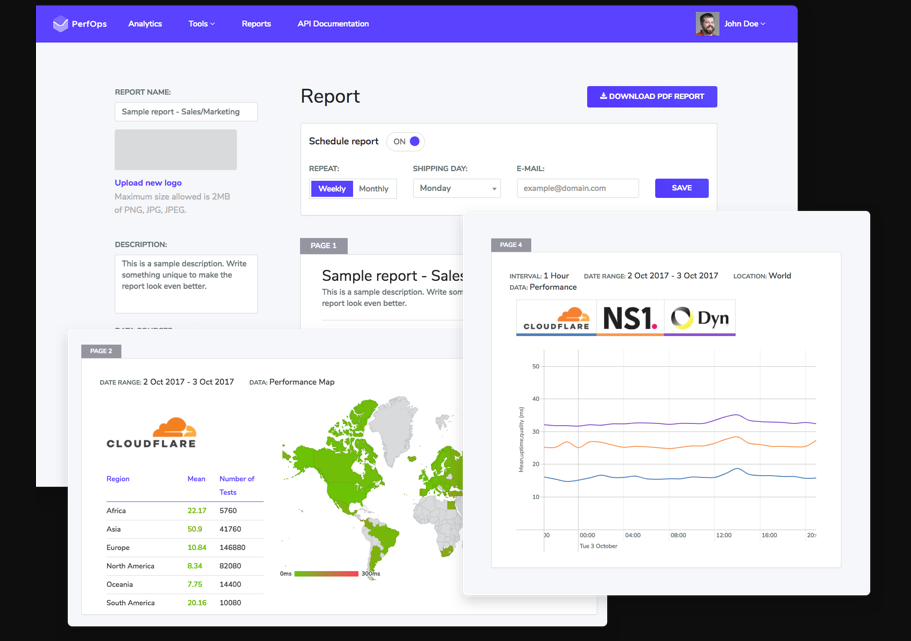Click the Europe row in region table
Screen dimensions: 911x641
click(185, 547)
